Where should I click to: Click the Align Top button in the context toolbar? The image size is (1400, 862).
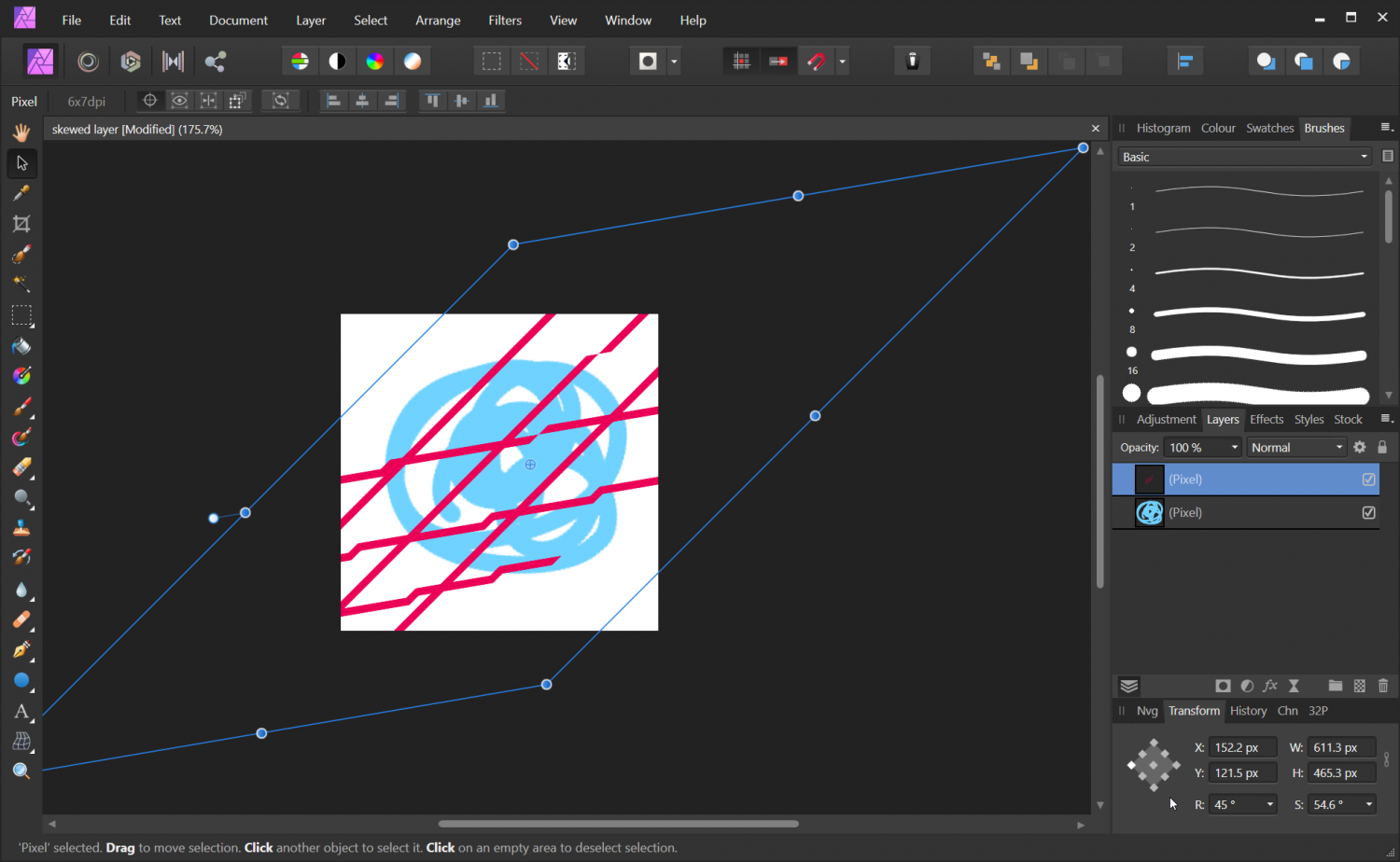(x=432, y=101)
